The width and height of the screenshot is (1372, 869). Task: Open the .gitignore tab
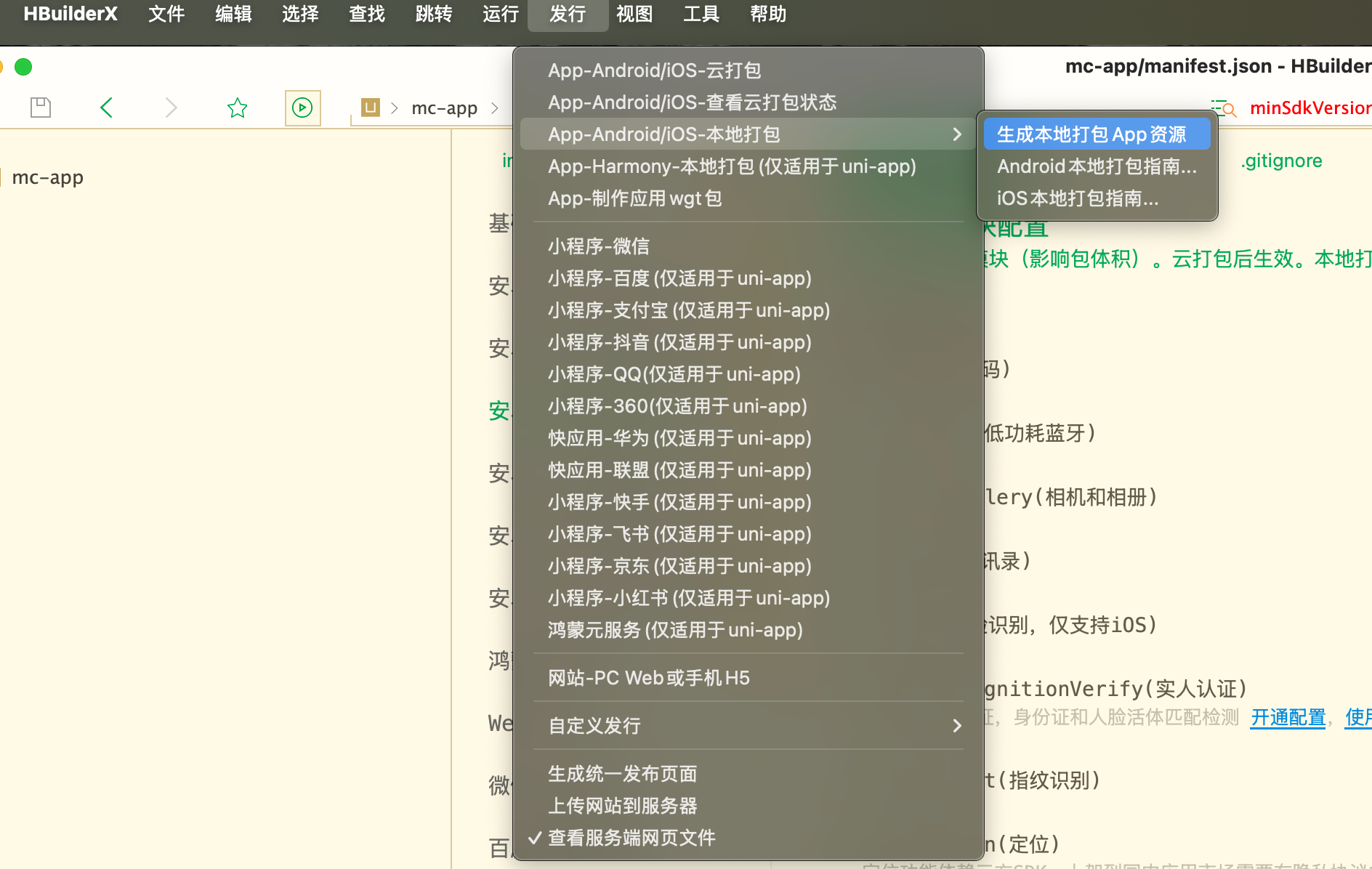pos(1281,161)
